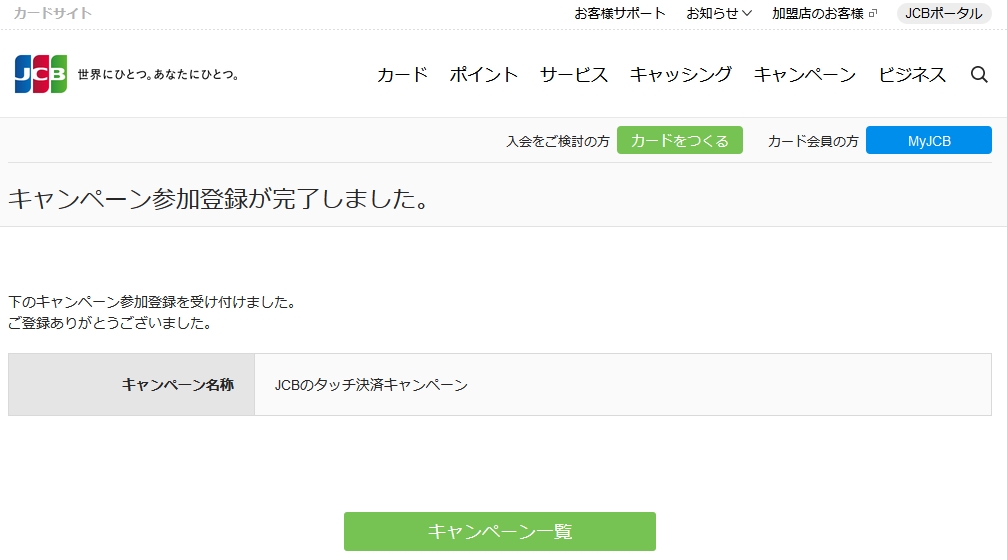The height and width of the screenshot is (560, 1007).
Task: Expand the お知らせ dropdown
Action: pos(719,13)
